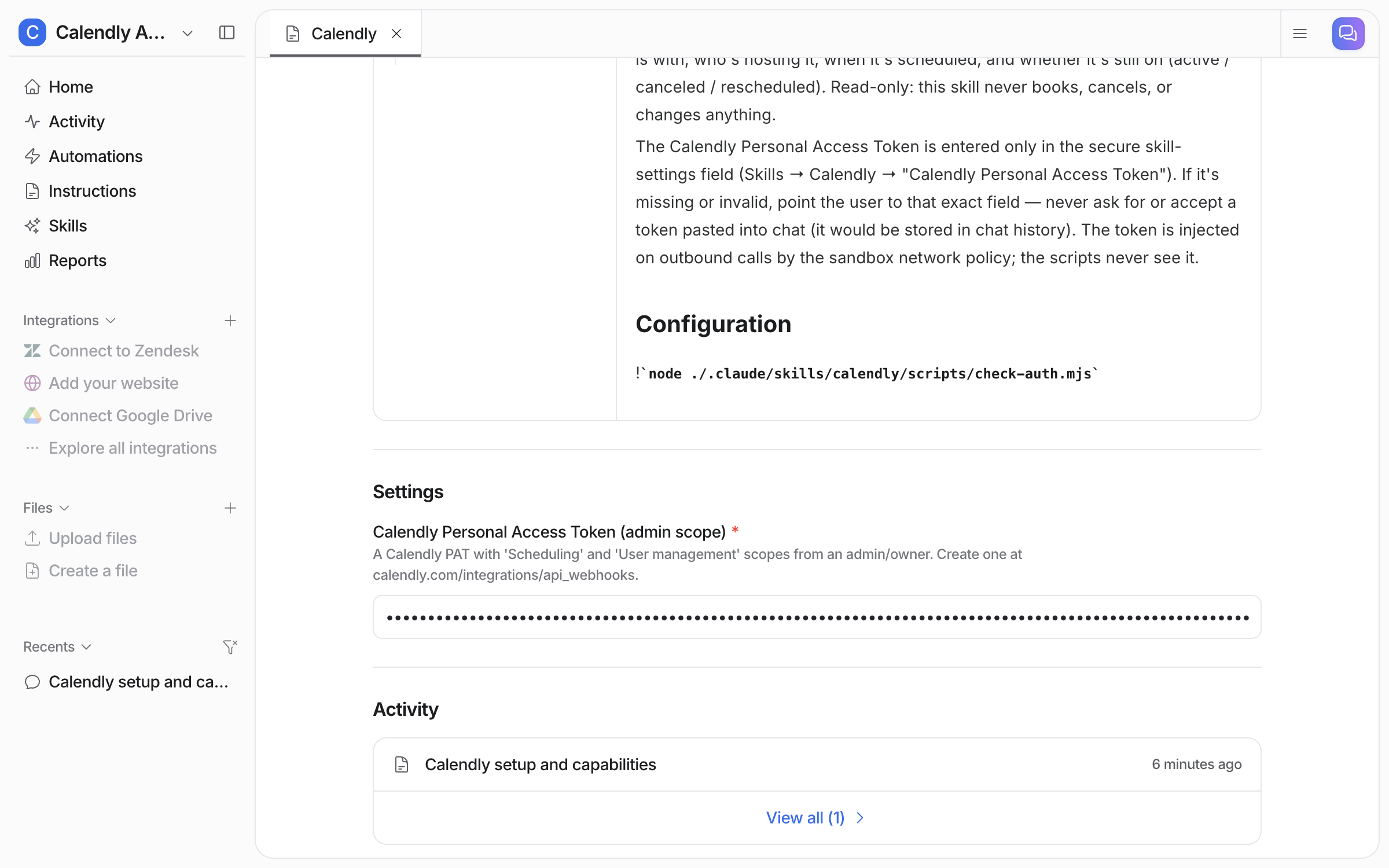Click the chevron next to View all (1)
The height and width of the screenshot is (868, 1389).
[x=860, y=818]
